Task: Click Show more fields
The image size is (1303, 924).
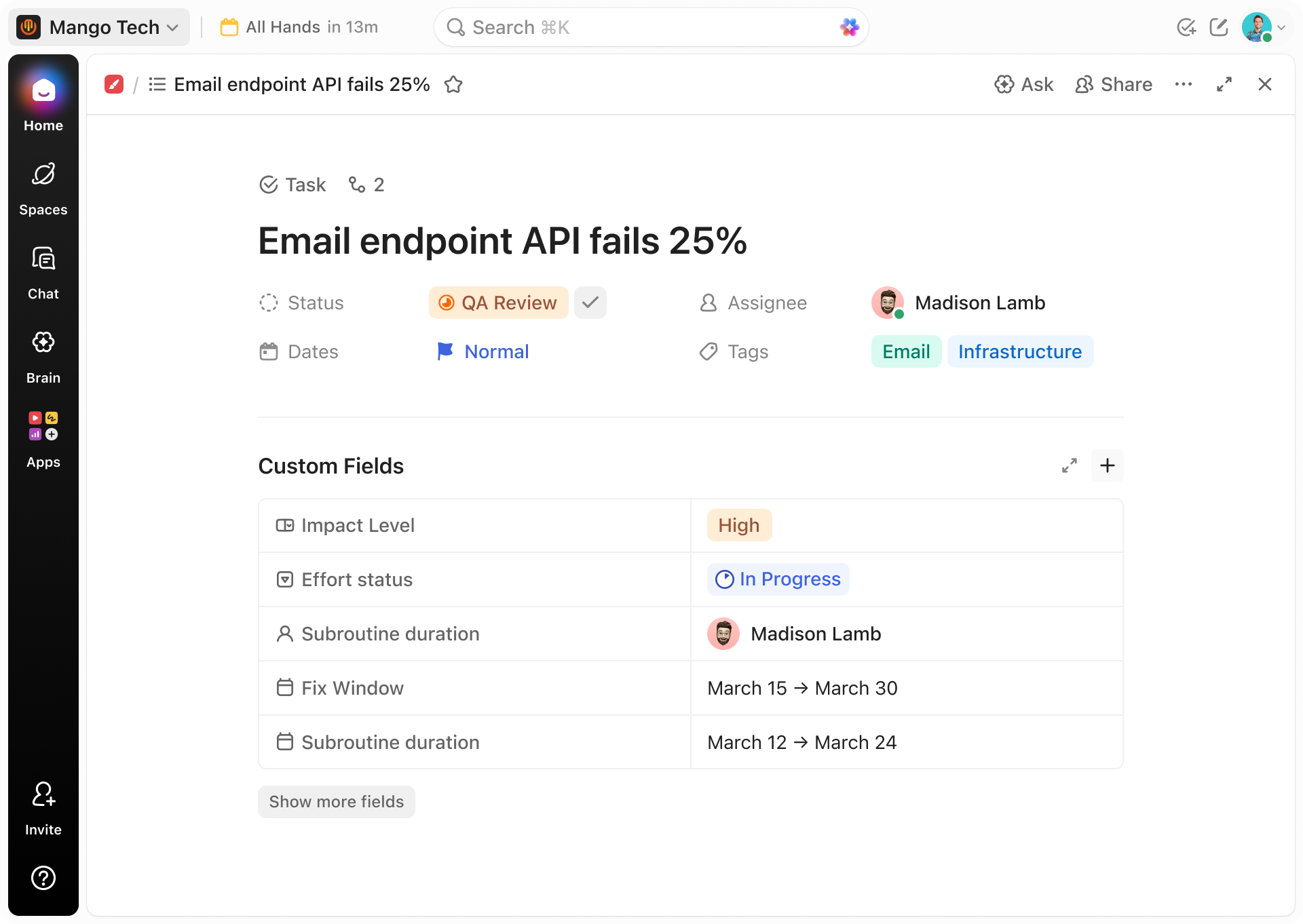Action: (x=336, y=801)
